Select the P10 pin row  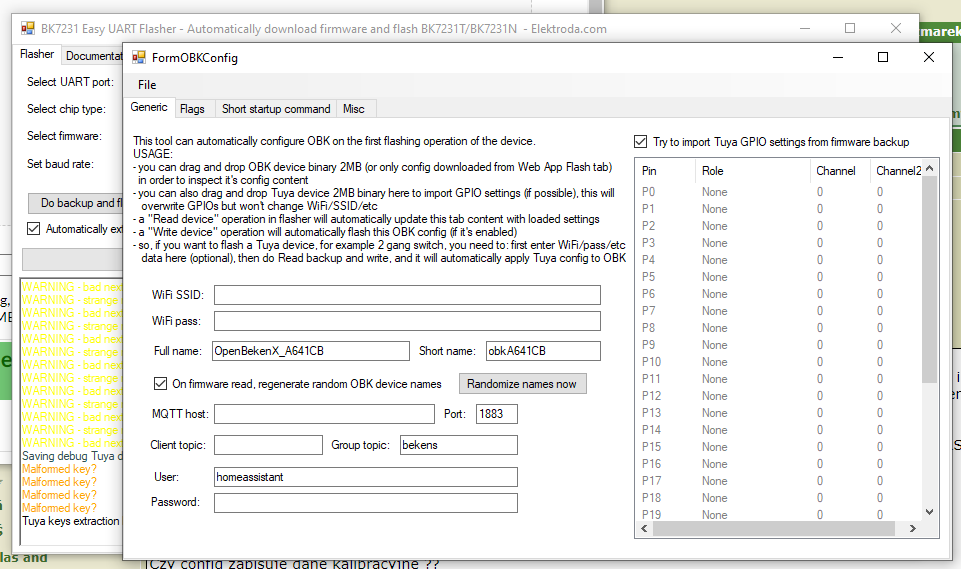point(778,362)
